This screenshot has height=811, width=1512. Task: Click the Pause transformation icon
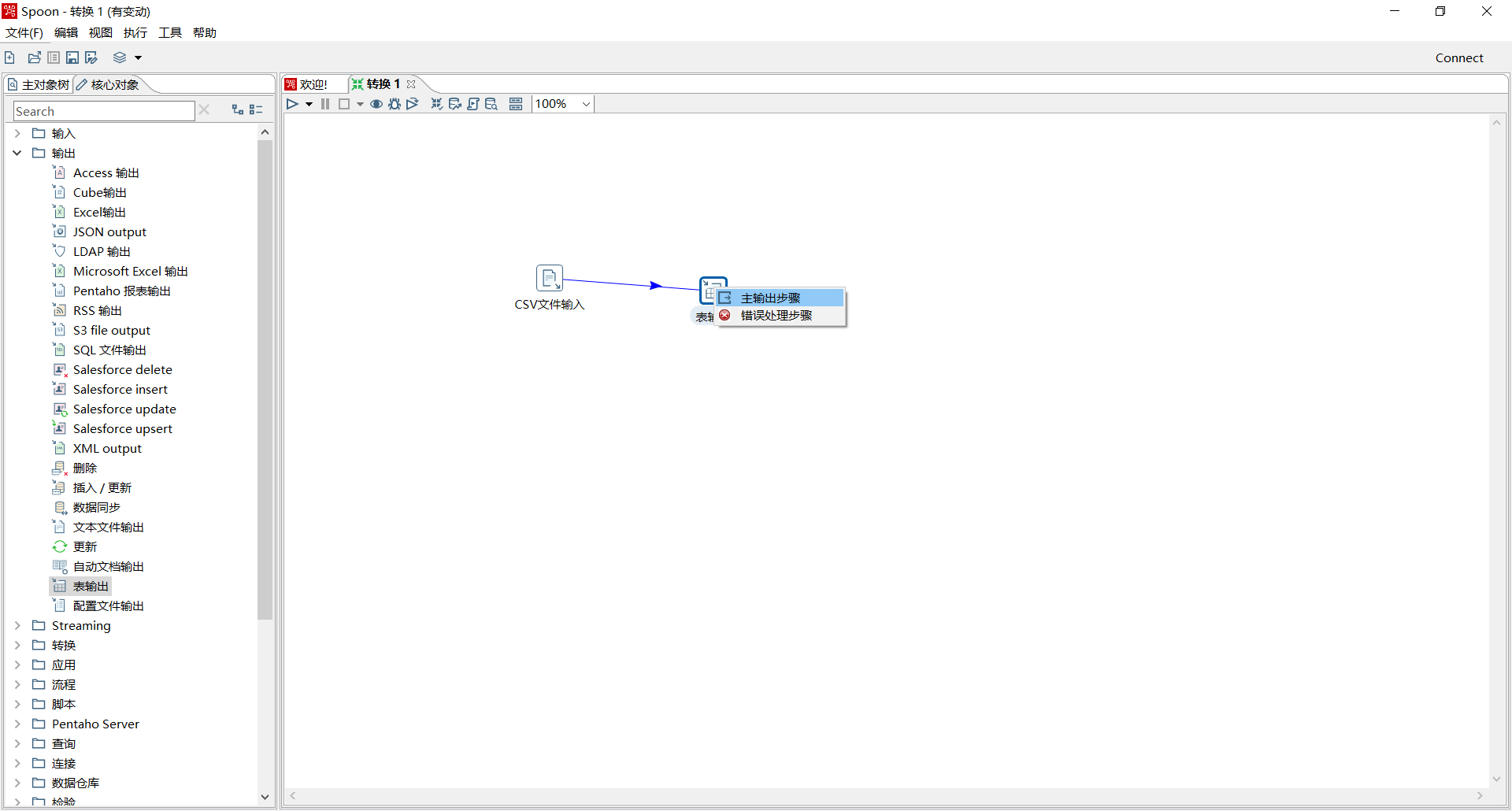coord(325,104)
